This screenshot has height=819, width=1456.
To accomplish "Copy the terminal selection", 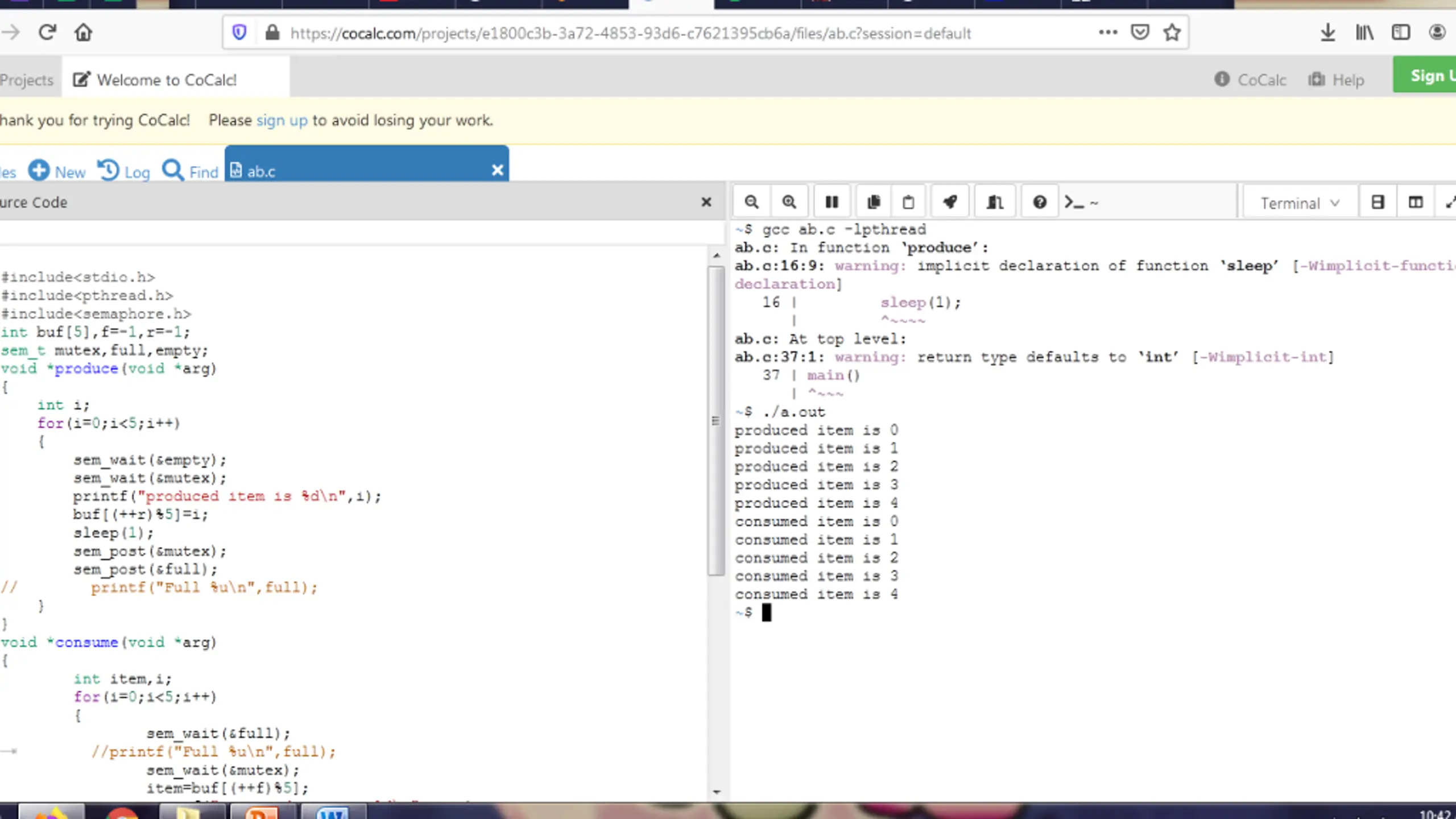I will click(x=874, y=202).
